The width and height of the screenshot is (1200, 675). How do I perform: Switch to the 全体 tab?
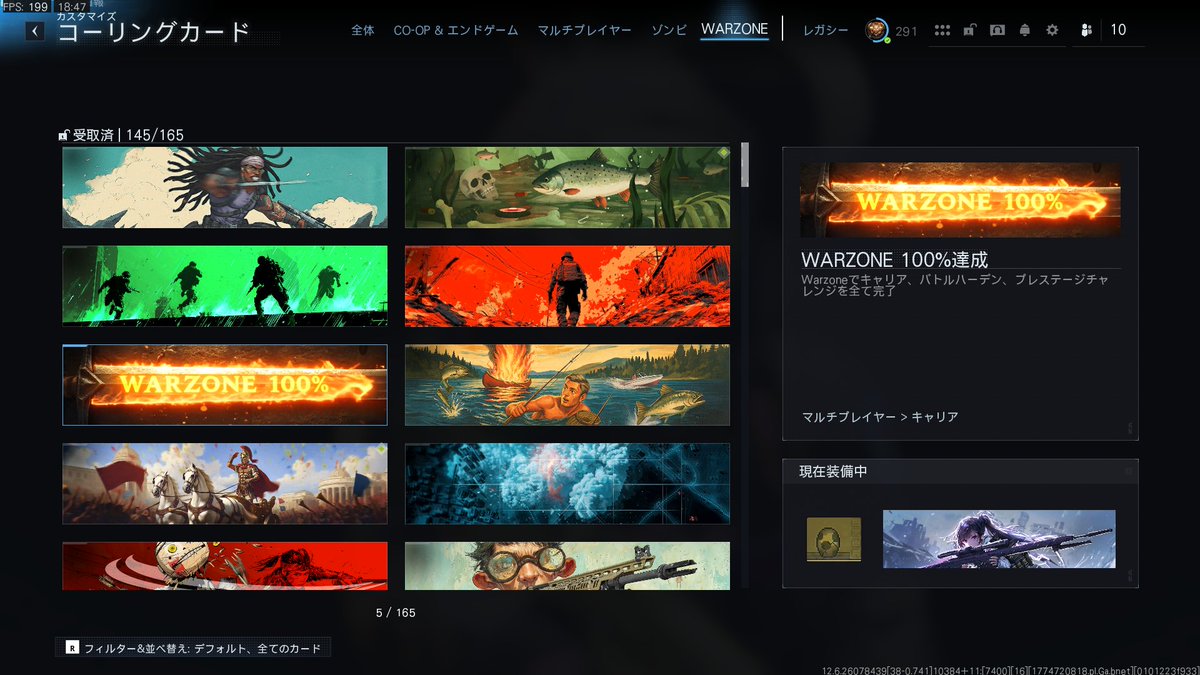(363, 30)
